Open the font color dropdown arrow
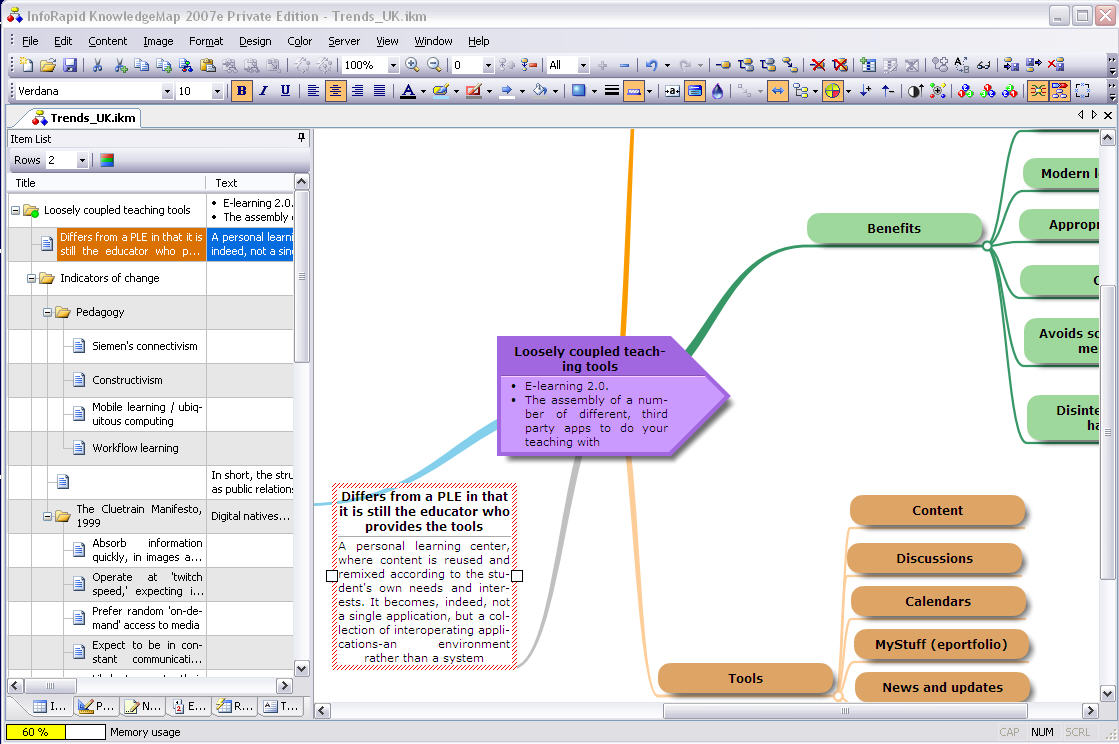 (423, 91)
